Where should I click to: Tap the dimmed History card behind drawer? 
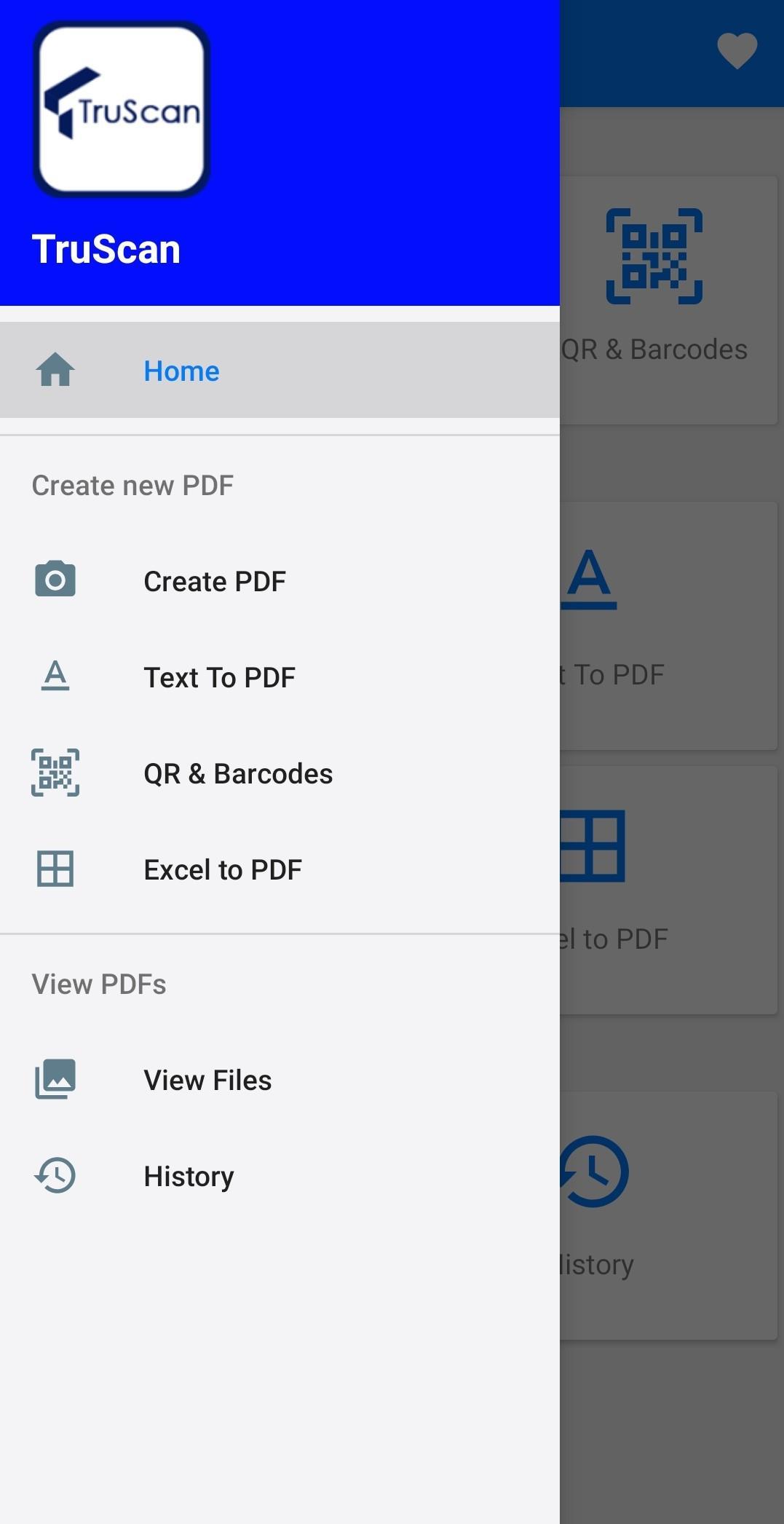[x=668, y=1215]
